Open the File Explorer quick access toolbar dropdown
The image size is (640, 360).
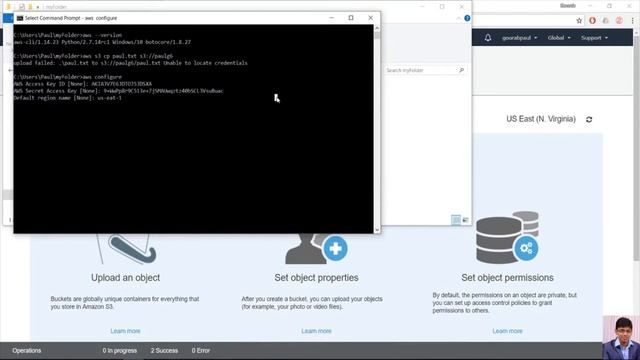click(x=38, y=7)
